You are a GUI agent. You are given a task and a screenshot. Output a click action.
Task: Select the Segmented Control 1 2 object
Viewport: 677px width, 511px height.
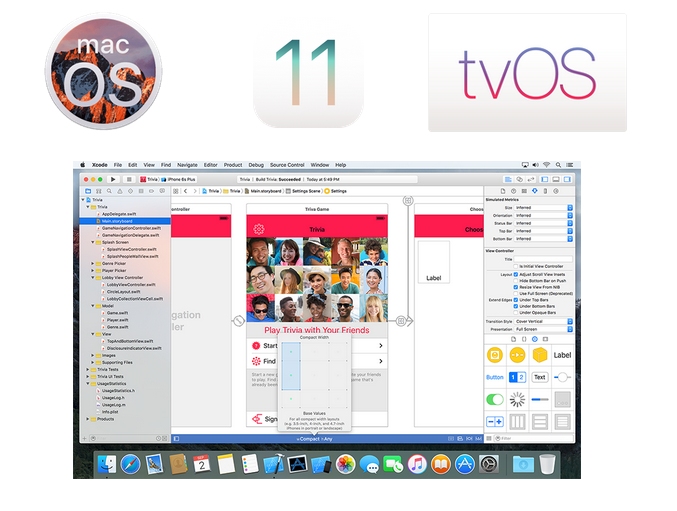[x=517, y=377]
